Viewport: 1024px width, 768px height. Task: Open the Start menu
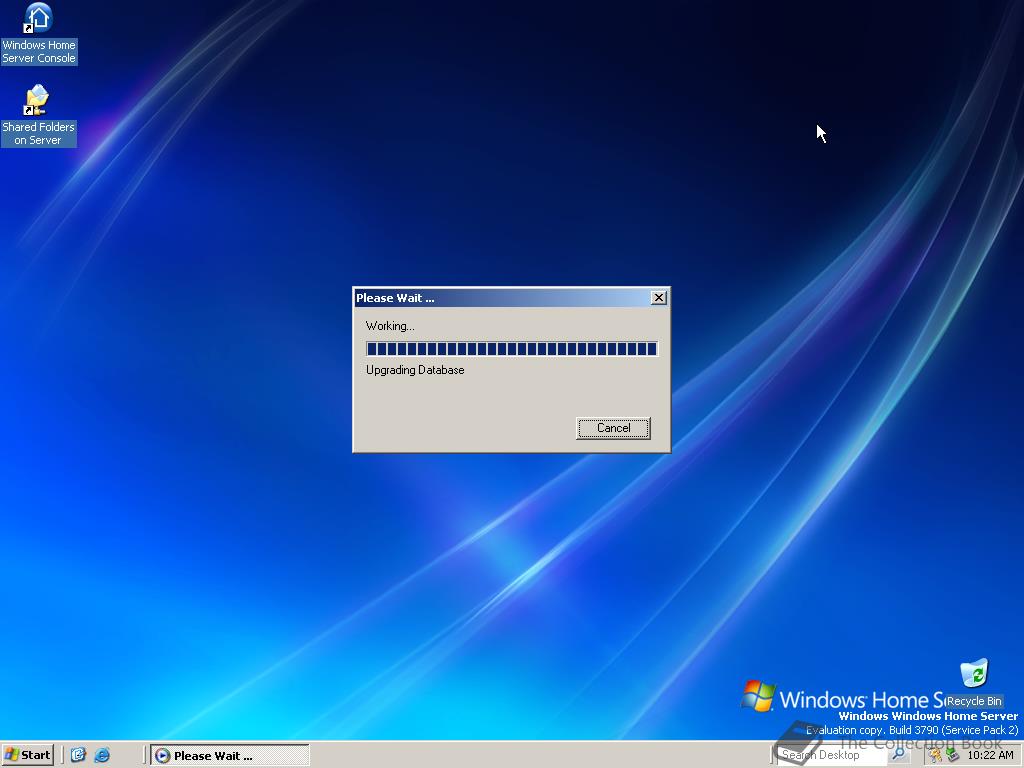click(x=27, y=755)
